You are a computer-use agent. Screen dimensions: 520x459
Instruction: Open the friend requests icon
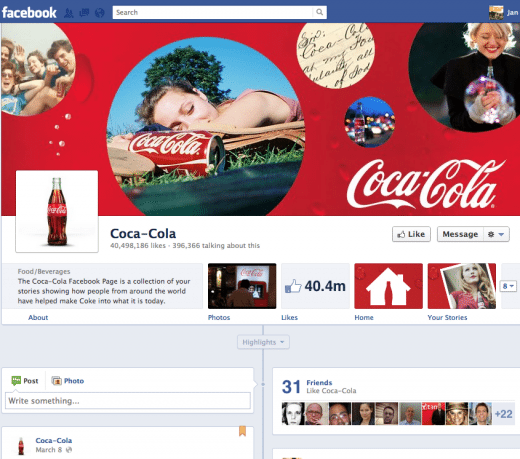(x=68, y=13)
